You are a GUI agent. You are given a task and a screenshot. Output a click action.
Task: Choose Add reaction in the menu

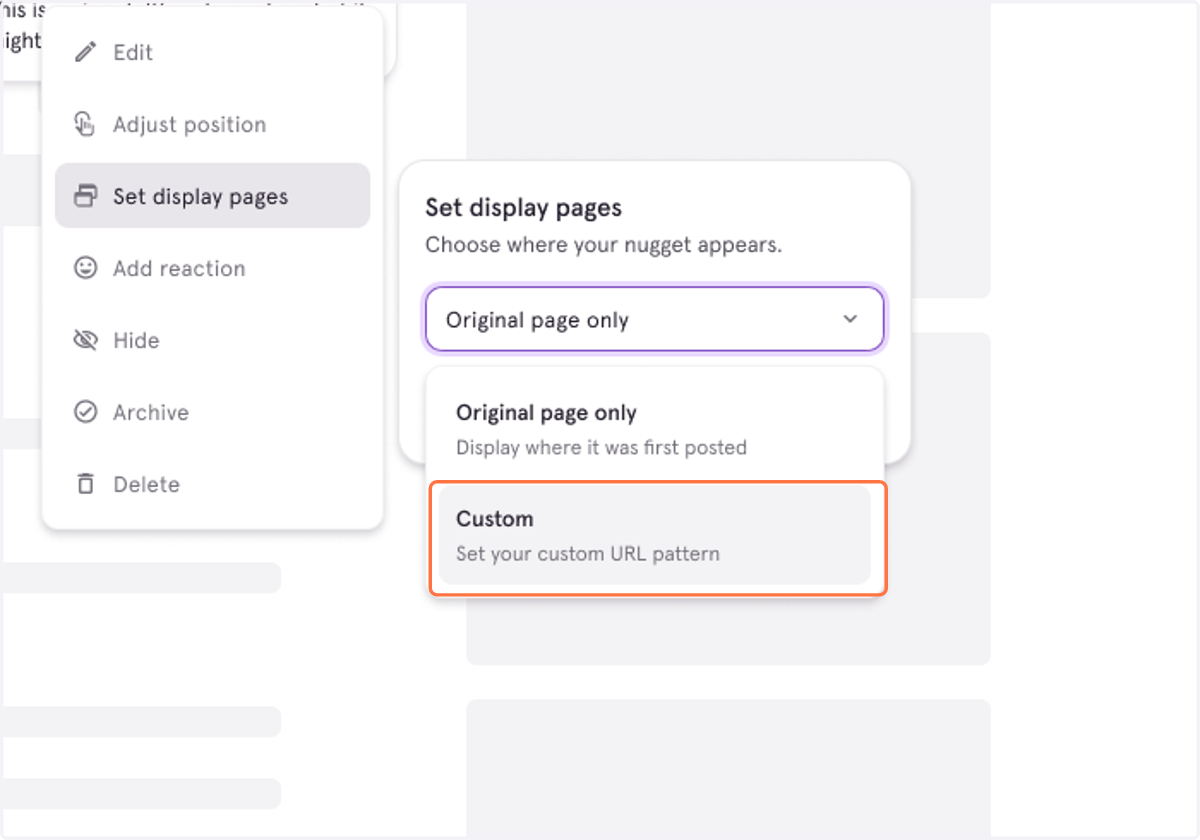point(212,268)
